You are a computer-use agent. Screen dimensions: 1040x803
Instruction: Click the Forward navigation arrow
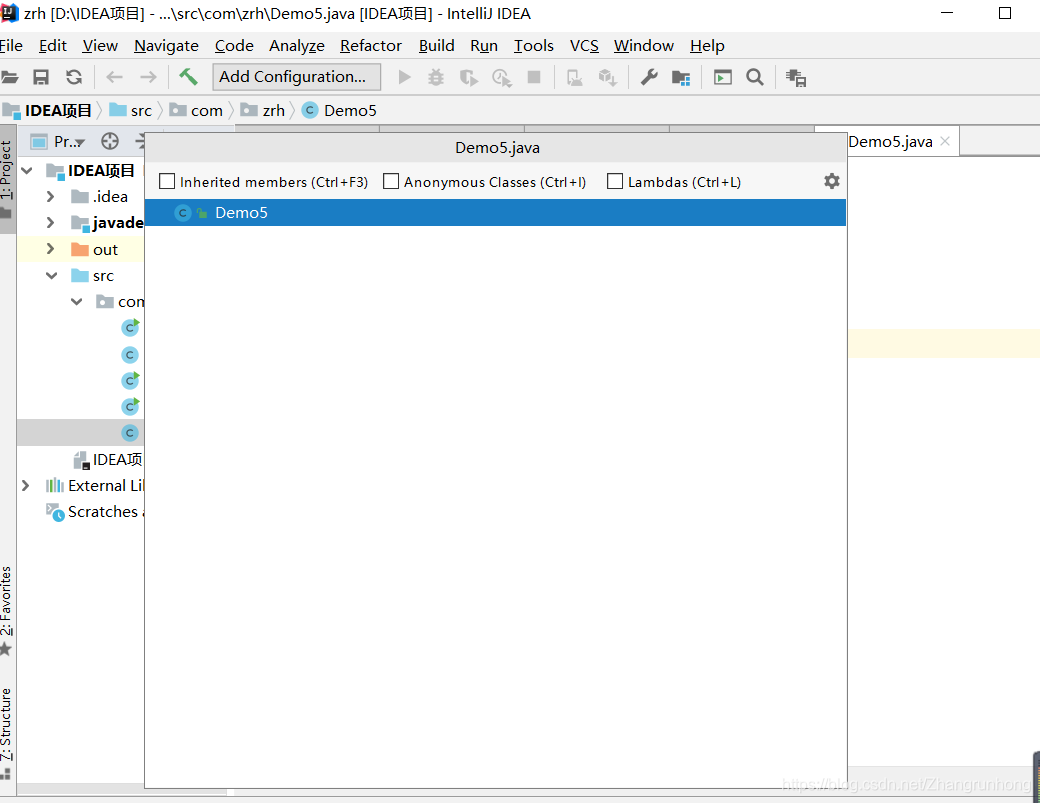pos(148,78)
